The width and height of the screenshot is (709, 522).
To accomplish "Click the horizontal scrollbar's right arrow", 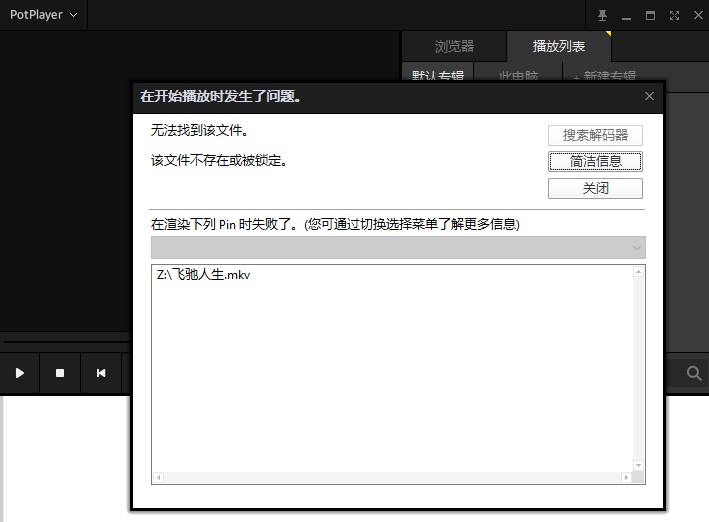I will coord(627,479).
